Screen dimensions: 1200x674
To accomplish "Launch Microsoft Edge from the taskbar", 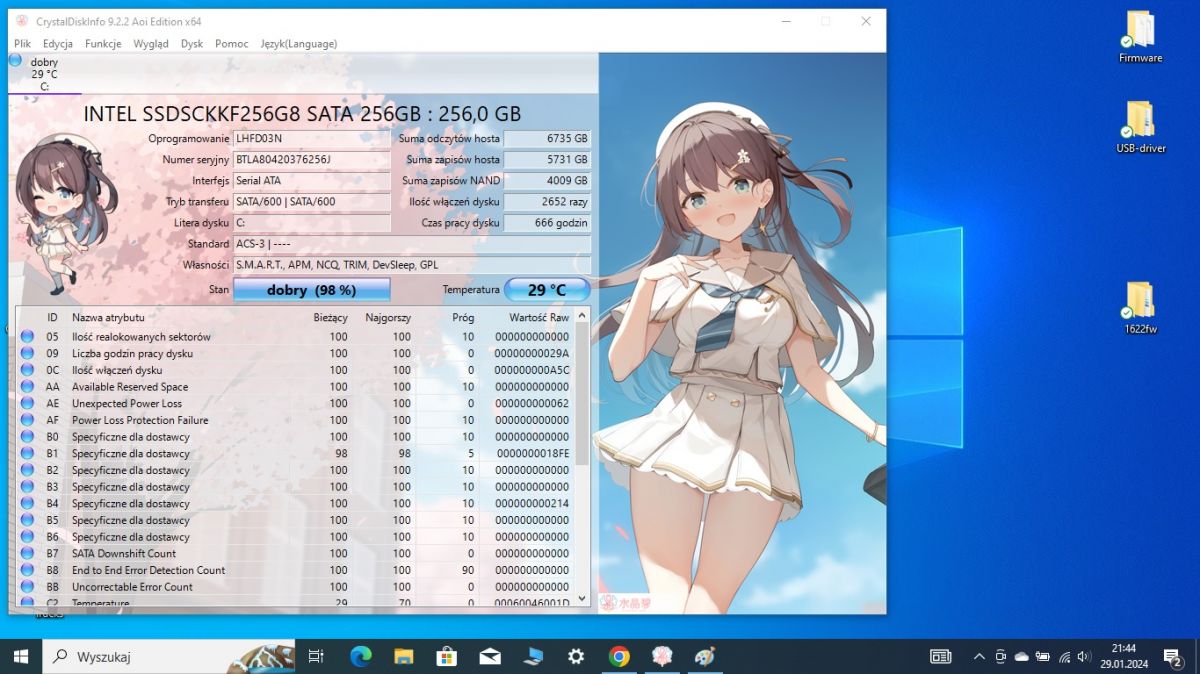I will coord(361,656).
